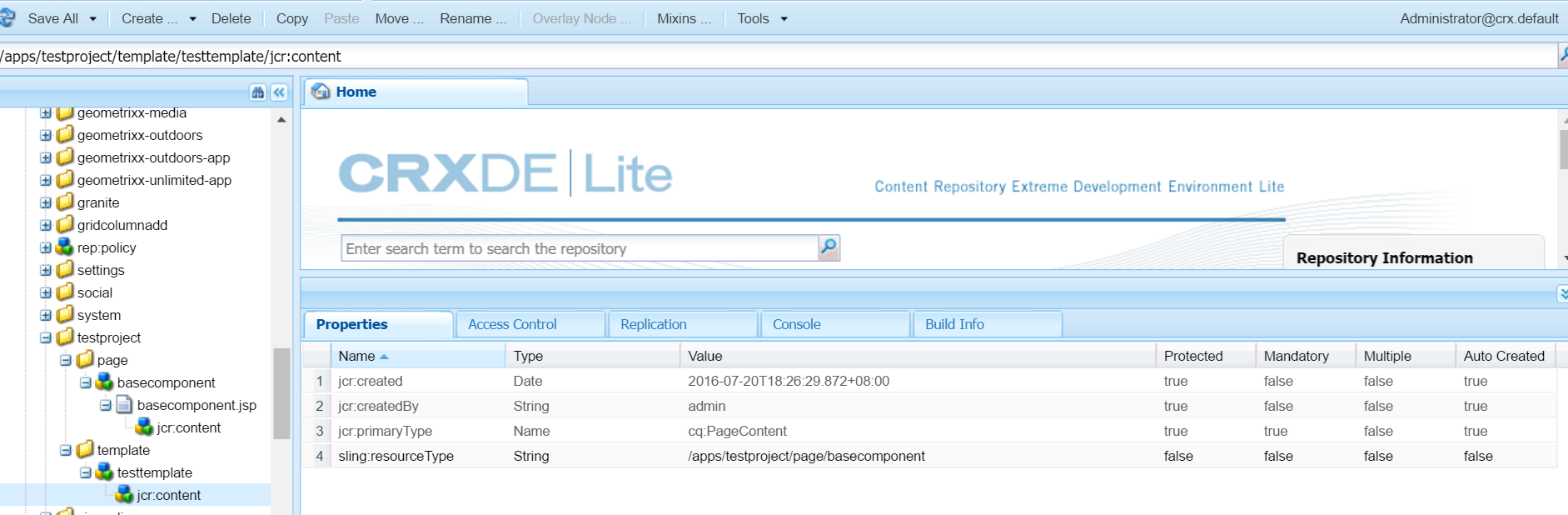Click the gridcolumnadd folder icon
This screenshot has height=515, width=1568.
point(65,224)
